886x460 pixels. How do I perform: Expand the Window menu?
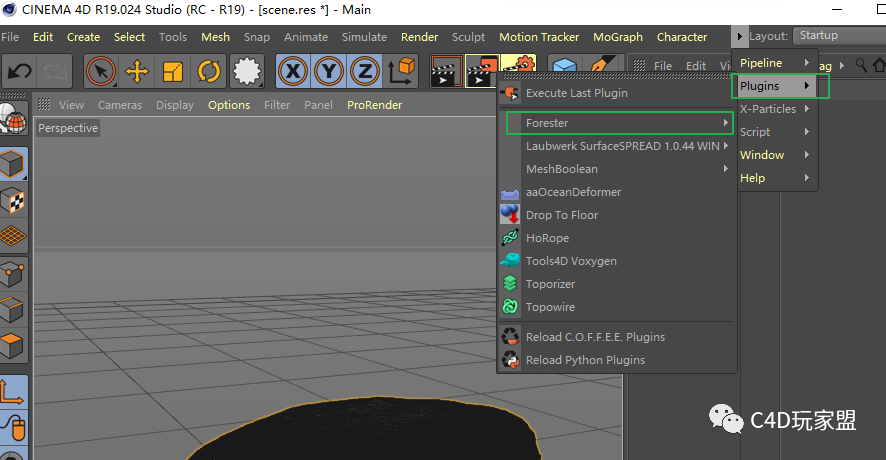[775, 155]
